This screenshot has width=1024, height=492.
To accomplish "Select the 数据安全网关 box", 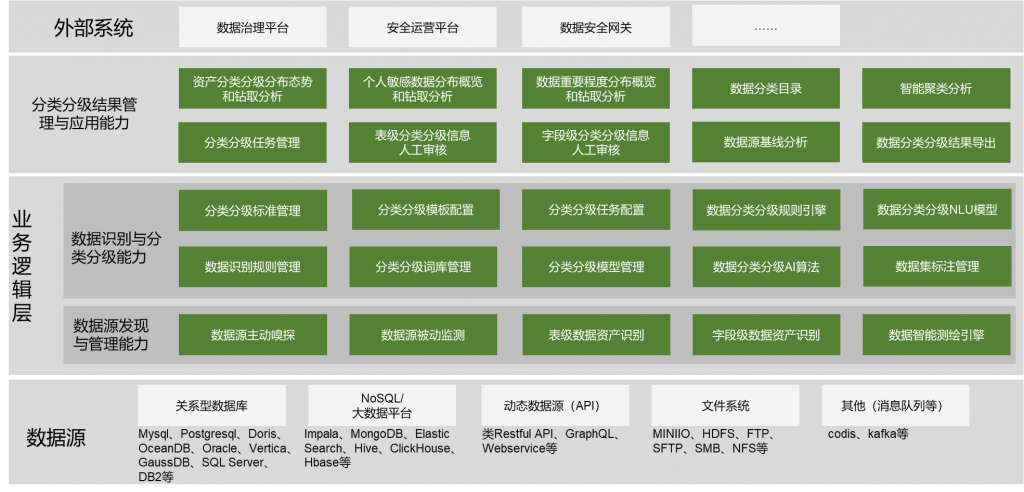I will coord(596,27).
